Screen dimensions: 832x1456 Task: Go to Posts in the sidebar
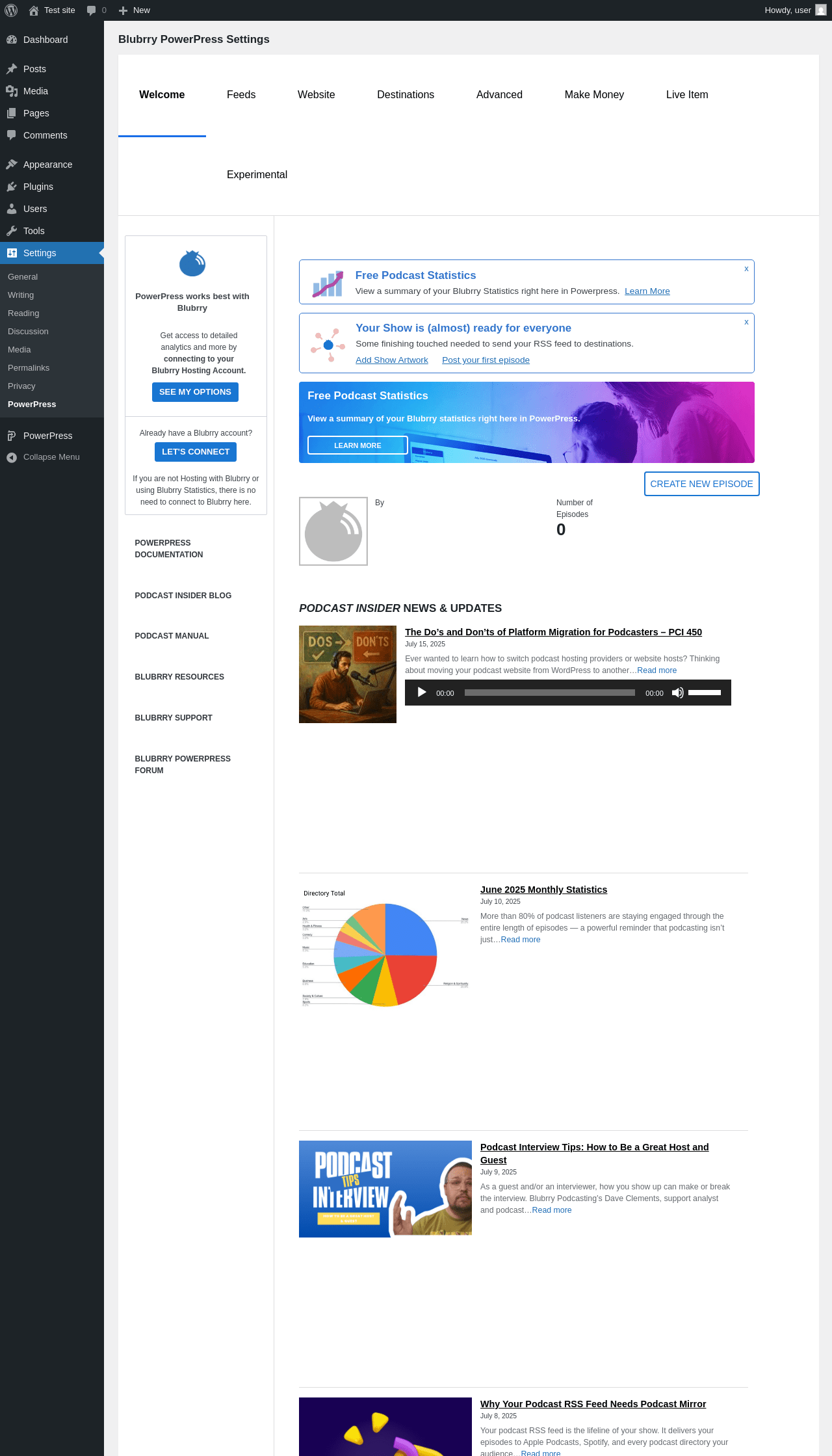[x=52, y=69]
